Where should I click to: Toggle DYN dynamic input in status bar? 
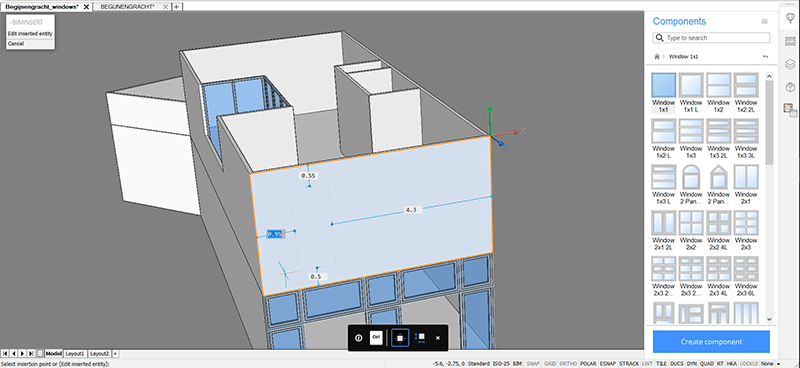tap(692, 363)
